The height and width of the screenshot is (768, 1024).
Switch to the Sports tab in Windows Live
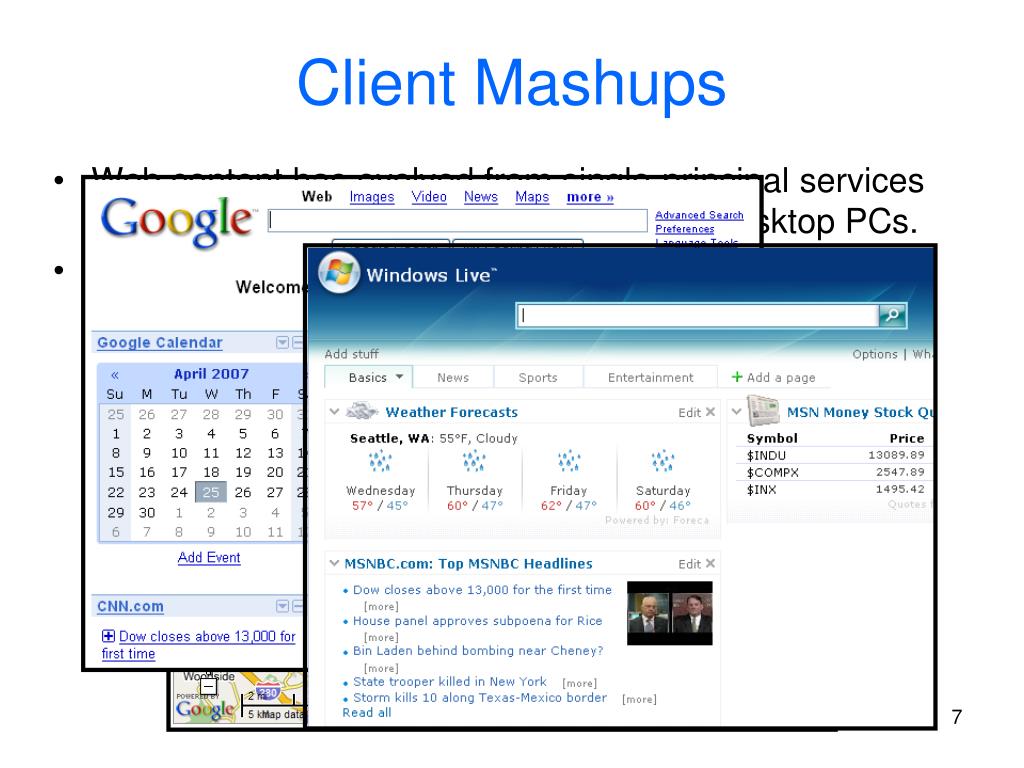(538, 377)
